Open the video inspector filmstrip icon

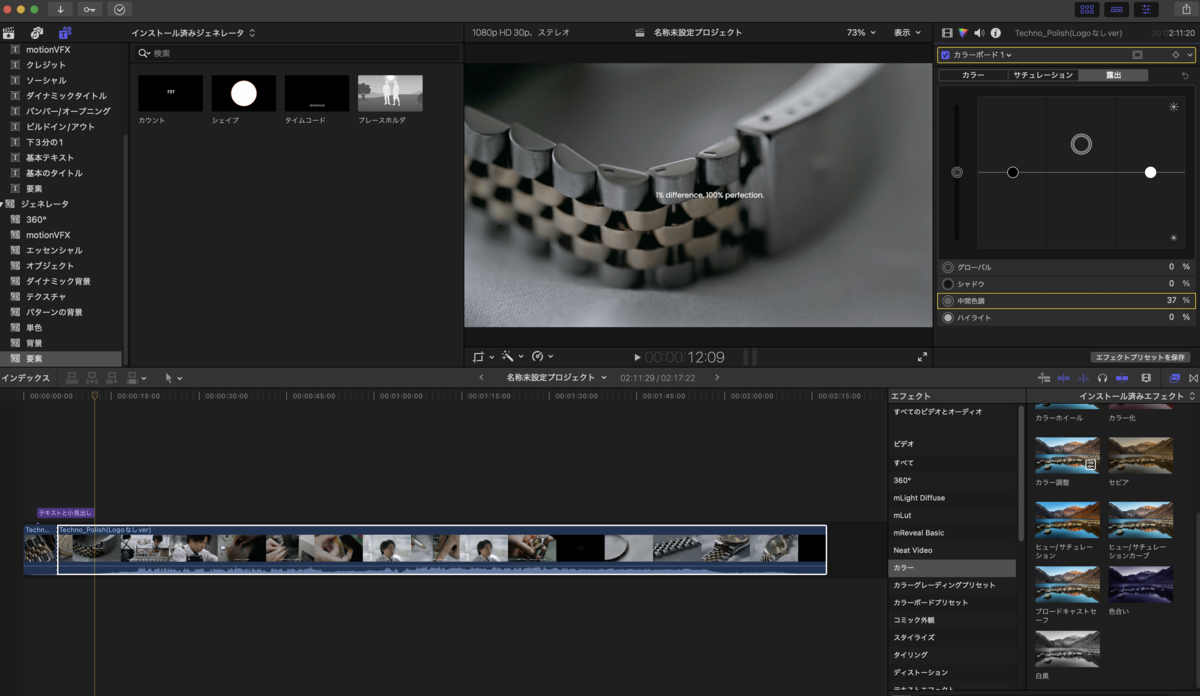tap(947, 33)
